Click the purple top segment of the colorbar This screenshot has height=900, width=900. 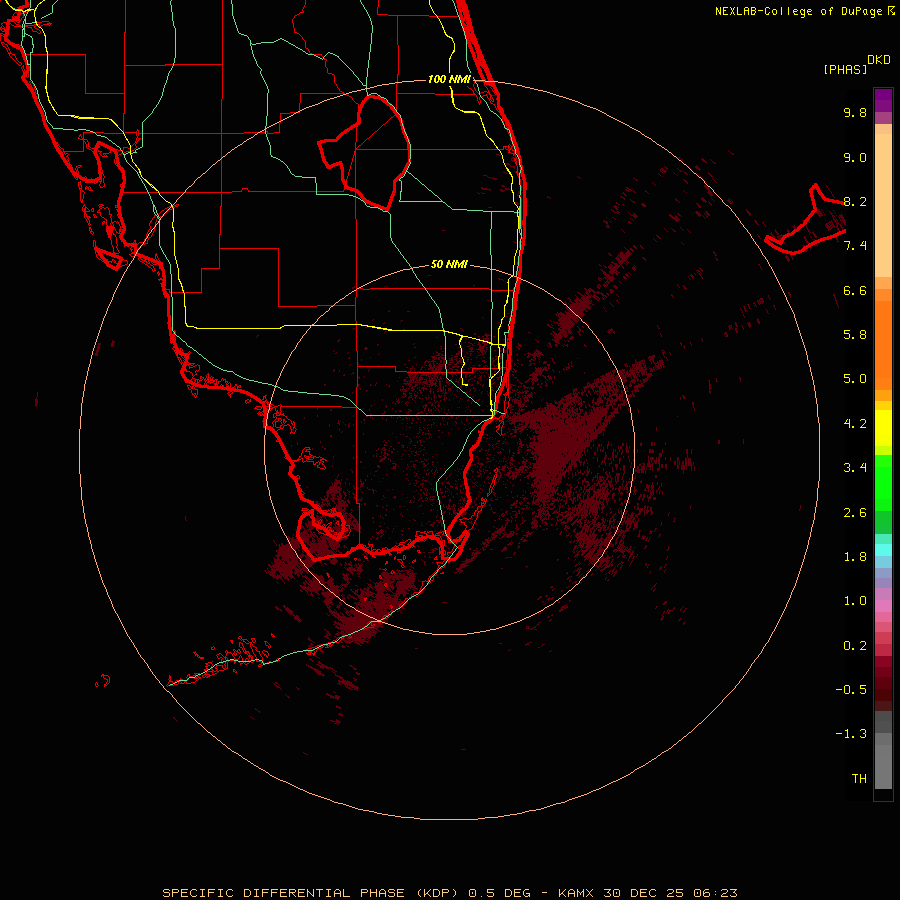(883, 100)
